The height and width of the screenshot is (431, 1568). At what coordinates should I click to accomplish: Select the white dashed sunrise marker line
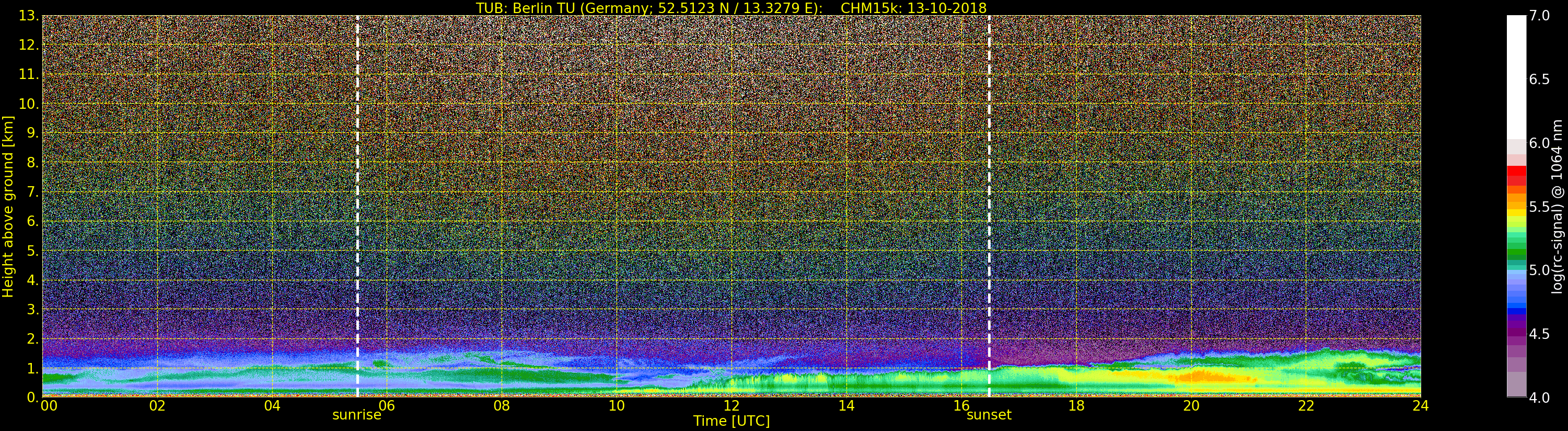pyautogui.click(x=357, y=206)
